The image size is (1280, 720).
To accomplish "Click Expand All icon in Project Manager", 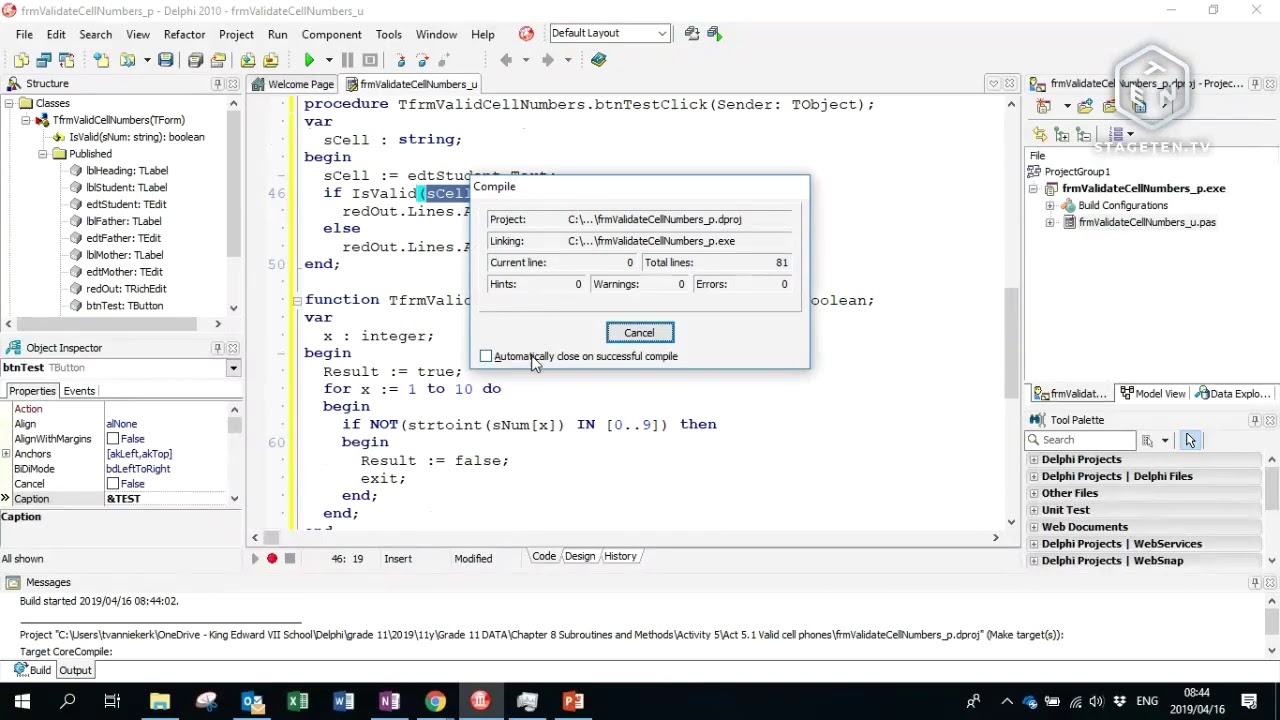I will pos(1061,134).
